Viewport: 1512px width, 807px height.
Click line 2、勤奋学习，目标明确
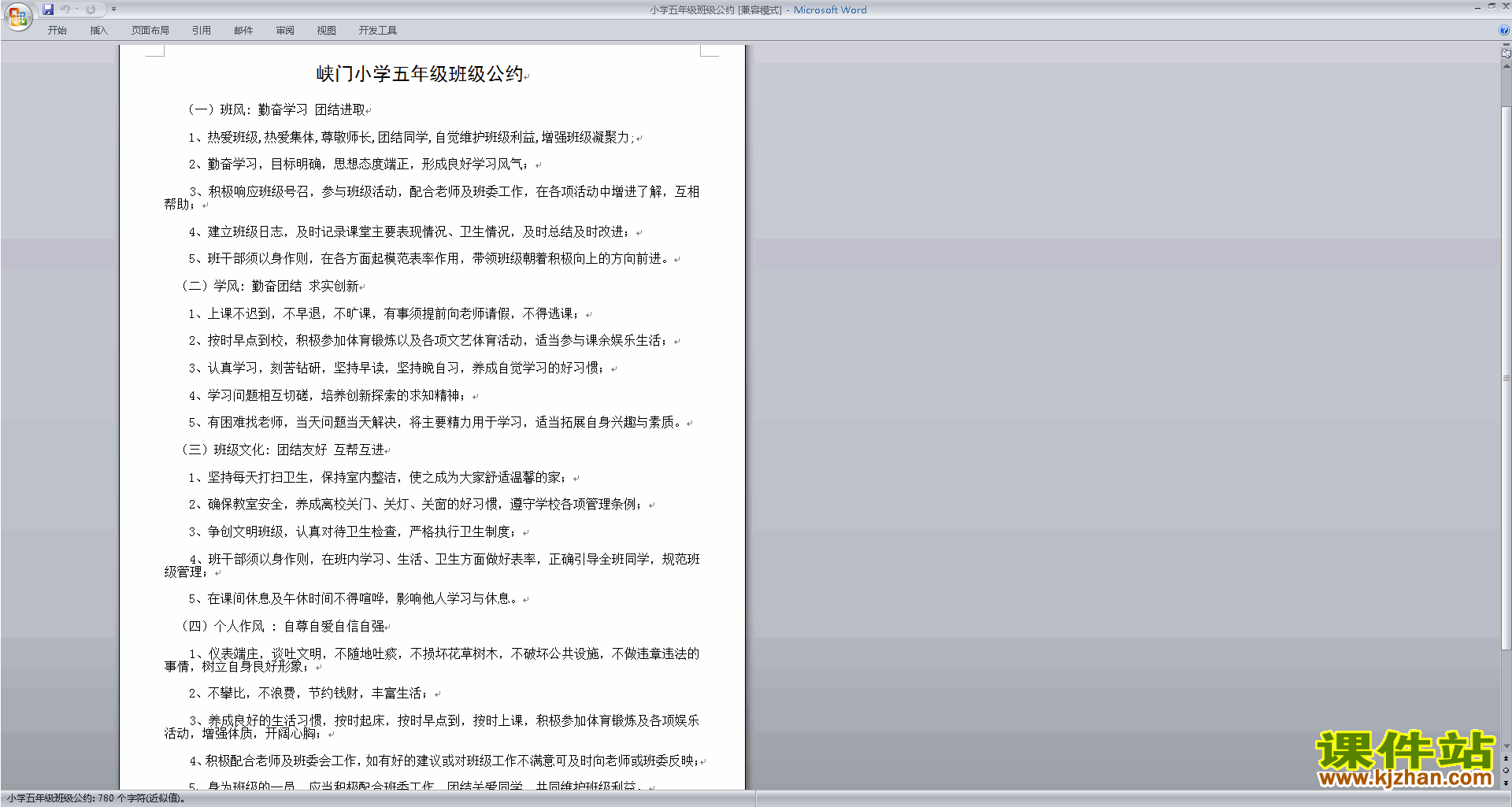click(358, 165)
